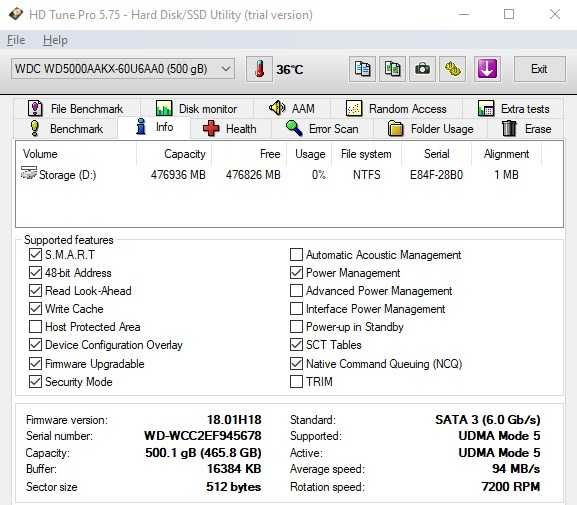This screenshot has width=577, height=505.
Task: Click the blue Info tab icon
Action: (141, 127)
